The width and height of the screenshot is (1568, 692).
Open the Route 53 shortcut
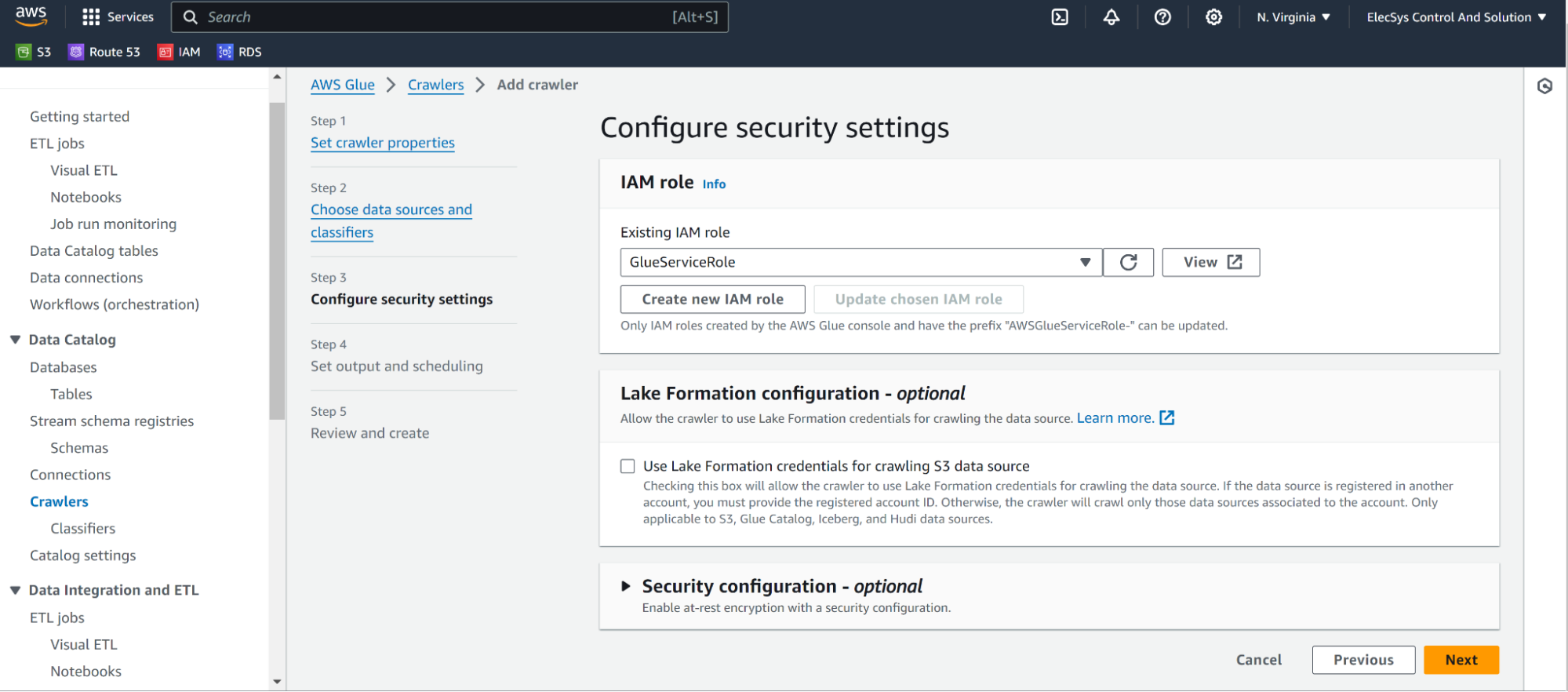coord(104,52)
